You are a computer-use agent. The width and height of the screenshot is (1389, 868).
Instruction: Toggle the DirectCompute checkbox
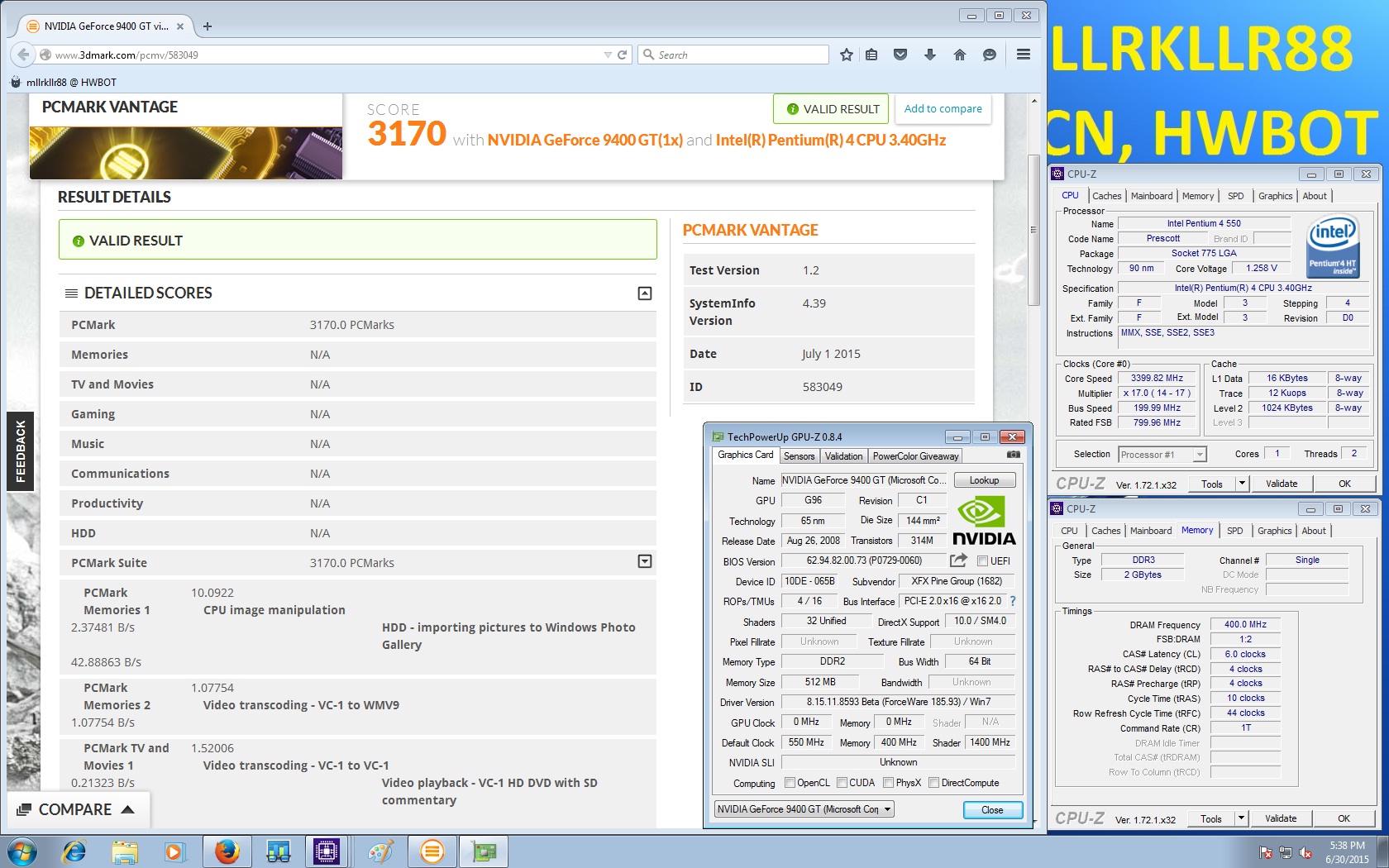coord(933,783)
